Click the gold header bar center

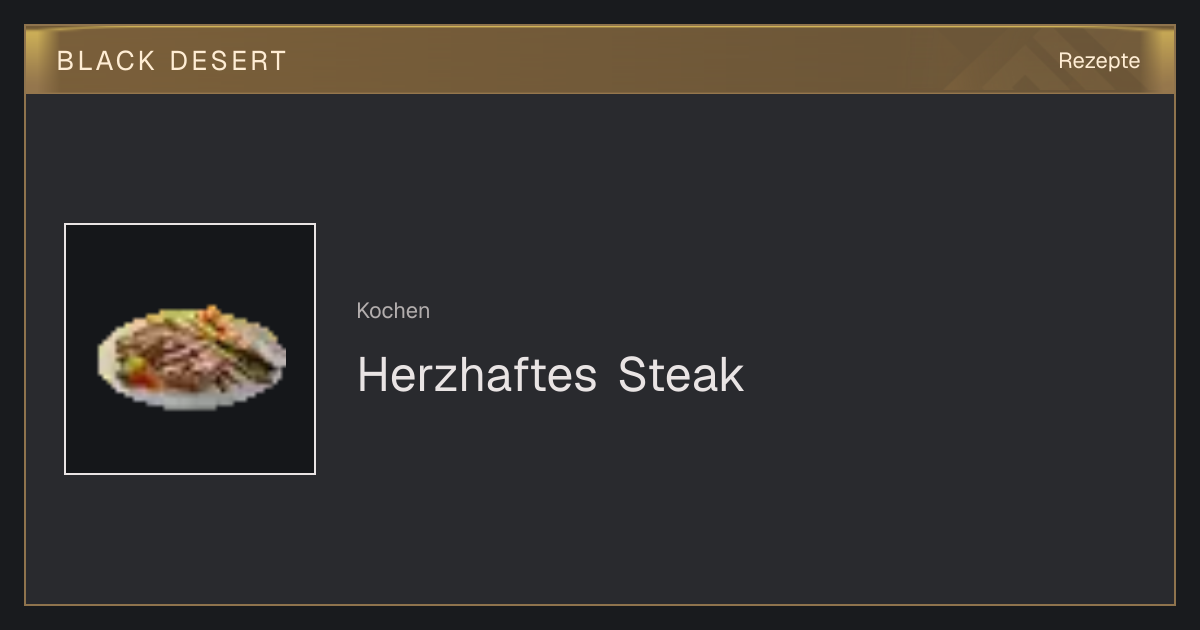point(600,60)
